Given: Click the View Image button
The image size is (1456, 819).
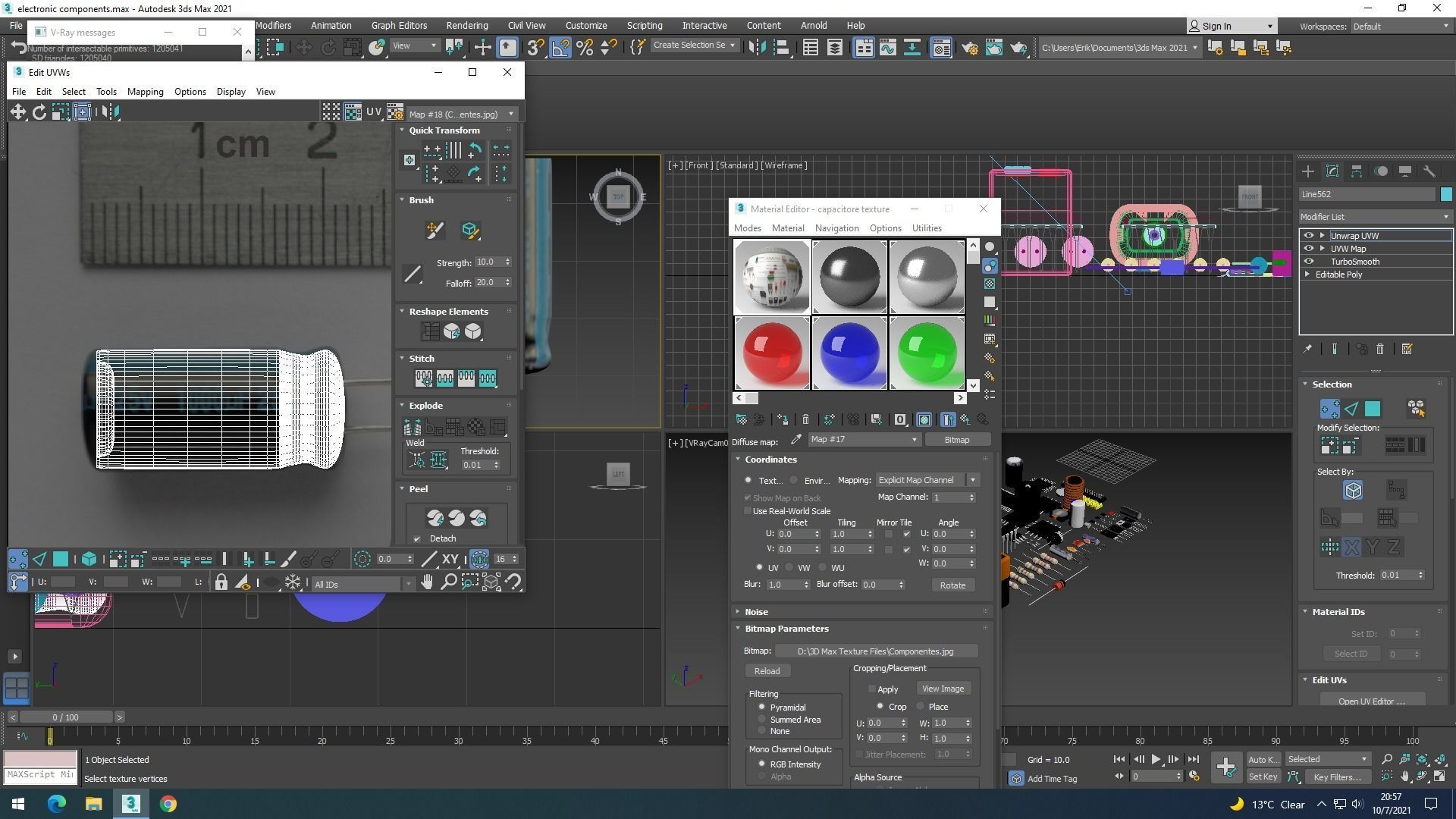Looking at the screenshot, I should click(943, 689).
